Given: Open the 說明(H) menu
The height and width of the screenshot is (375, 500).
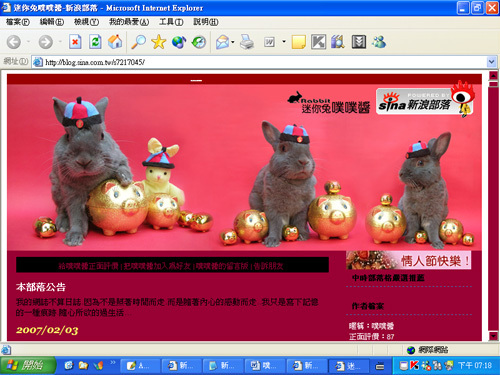Looking at the screenshot, I should click(206, 22).
